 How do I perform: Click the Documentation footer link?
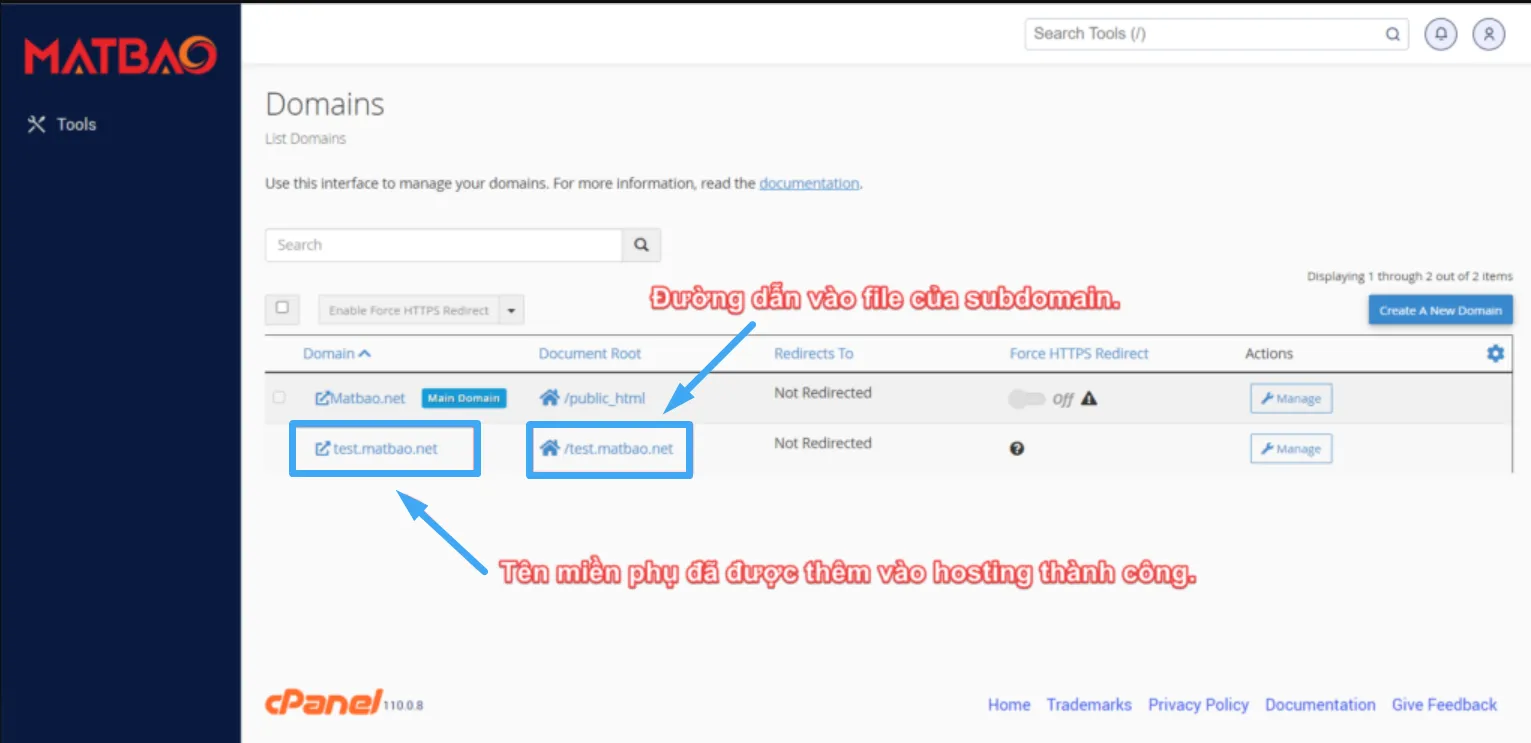click(1320, 705)
